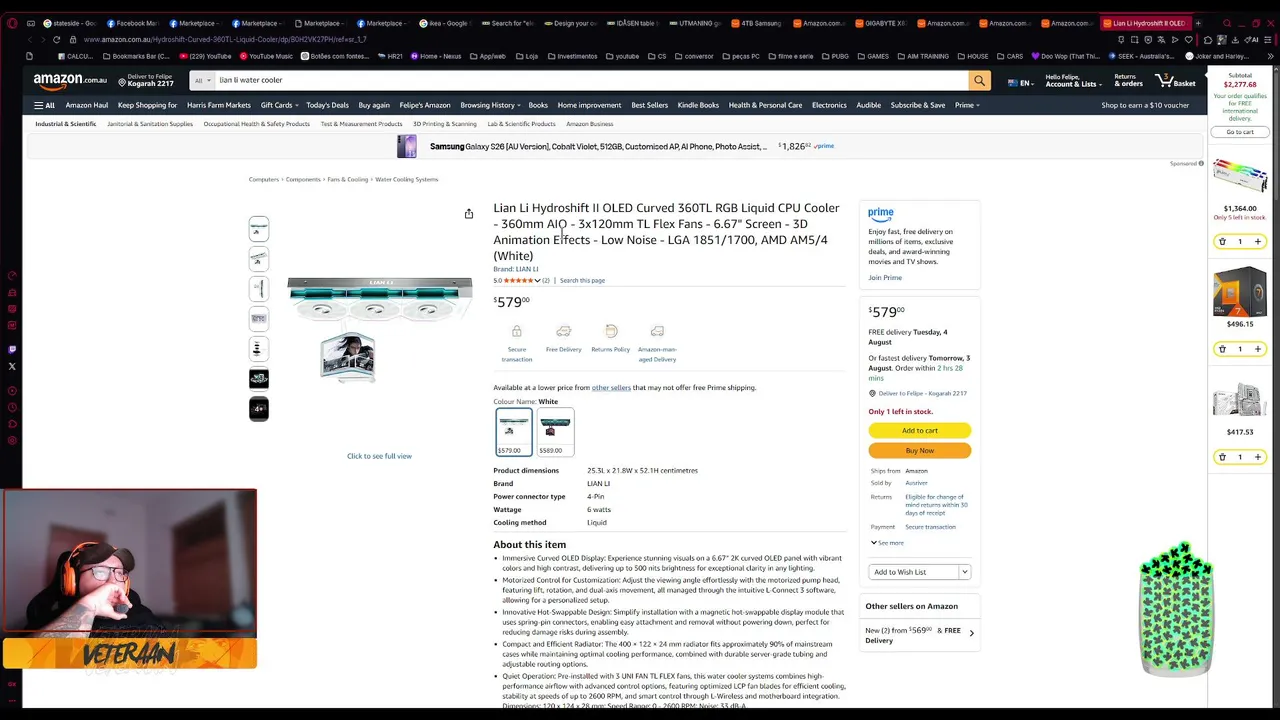1280x720 pixels.
Task: Open the YouTube Music bookmark
Action: pos(265,56)
